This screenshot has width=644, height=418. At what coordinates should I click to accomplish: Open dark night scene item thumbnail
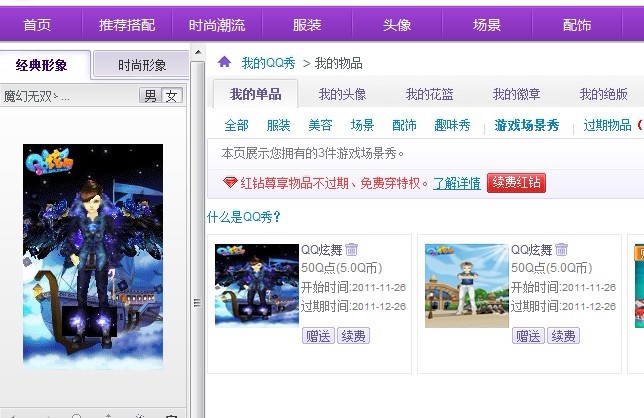click(257, 286)
